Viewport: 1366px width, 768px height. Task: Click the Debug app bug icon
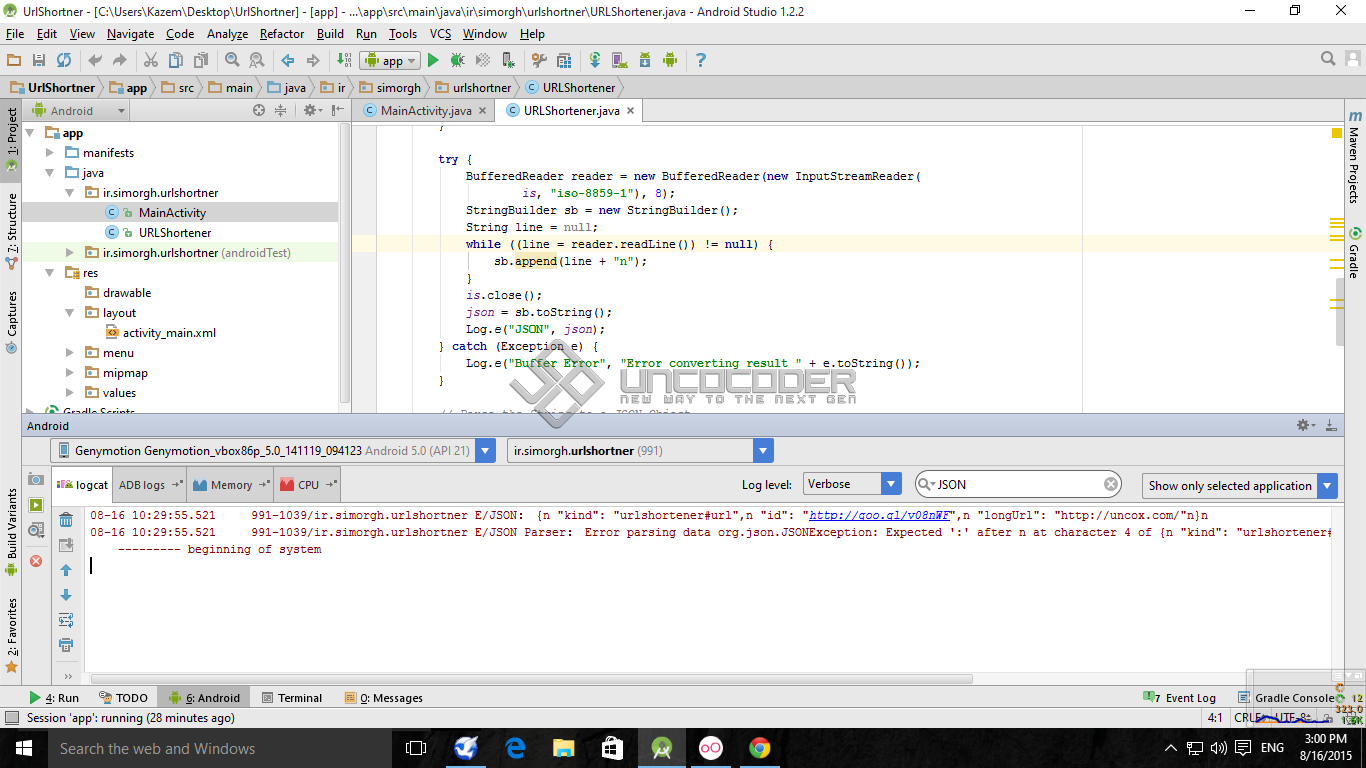[458, 60]
